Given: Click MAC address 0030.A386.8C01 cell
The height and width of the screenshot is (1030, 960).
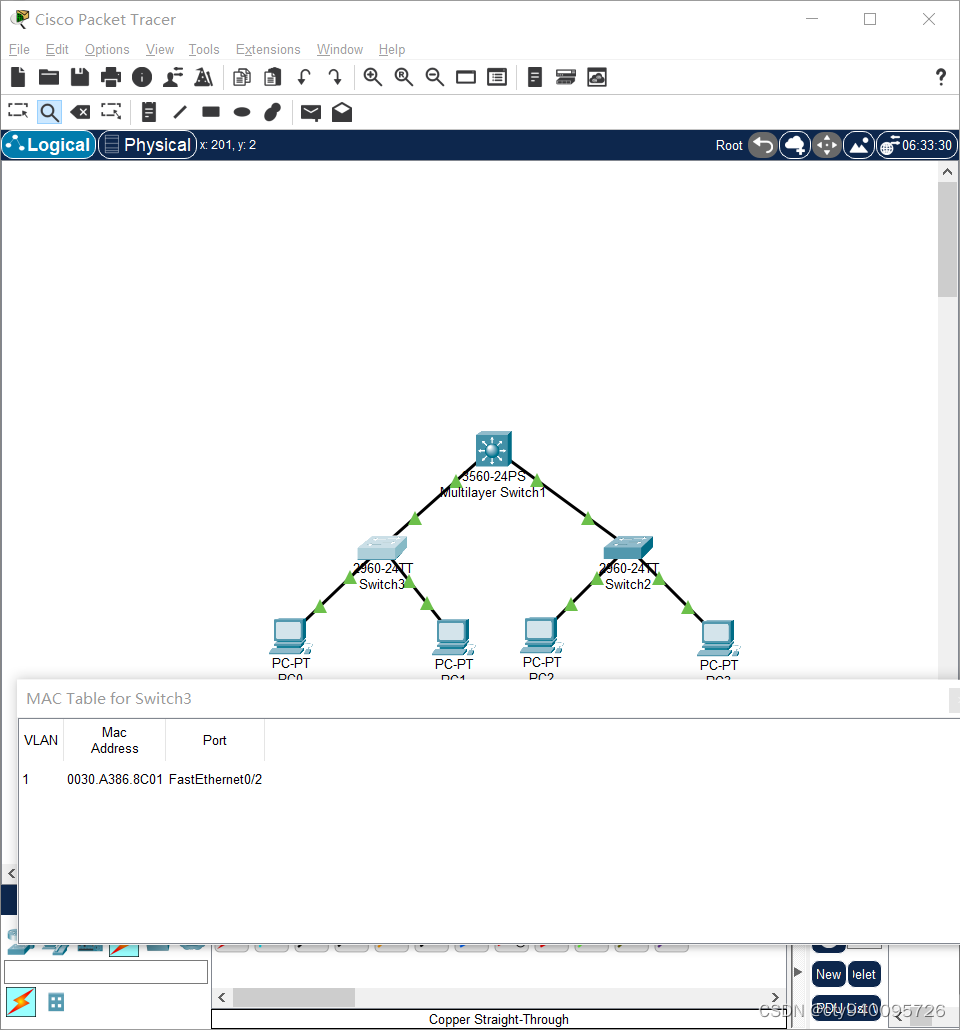Looking at the screenshot, I should [x=114, y=779].
